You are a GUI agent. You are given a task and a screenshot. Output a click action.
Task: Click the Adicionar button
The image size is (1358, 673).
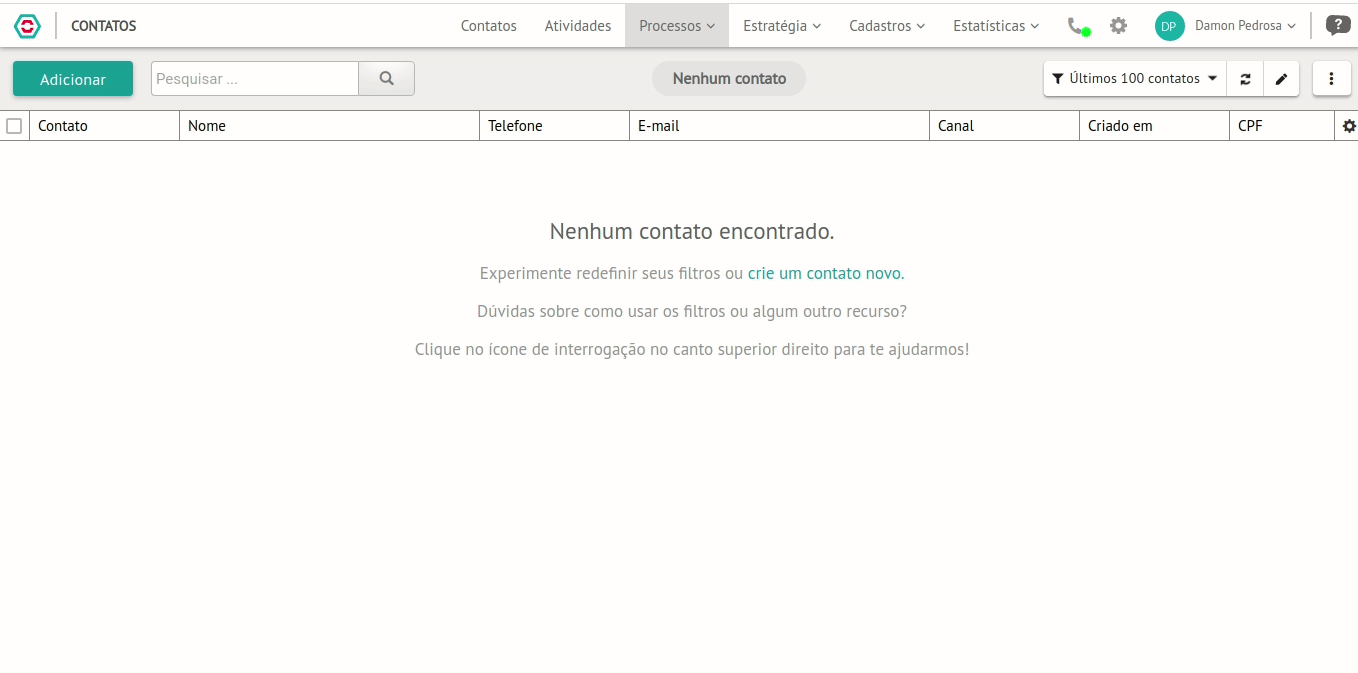[x=73, y=79]
